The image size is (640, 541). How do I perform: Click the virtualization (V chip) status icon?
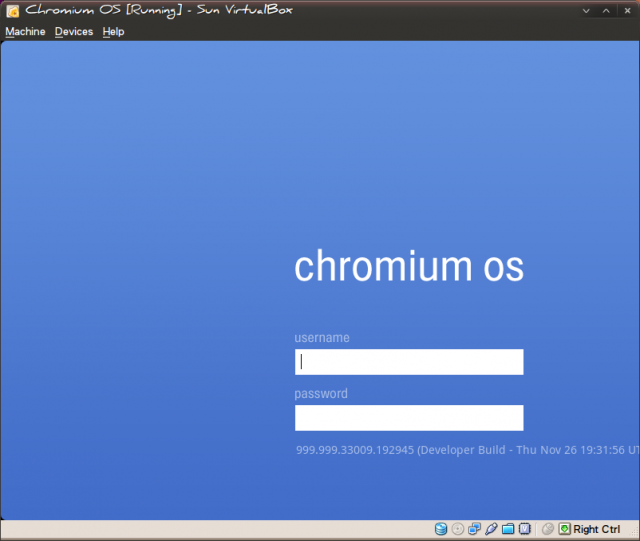[524, 529]
